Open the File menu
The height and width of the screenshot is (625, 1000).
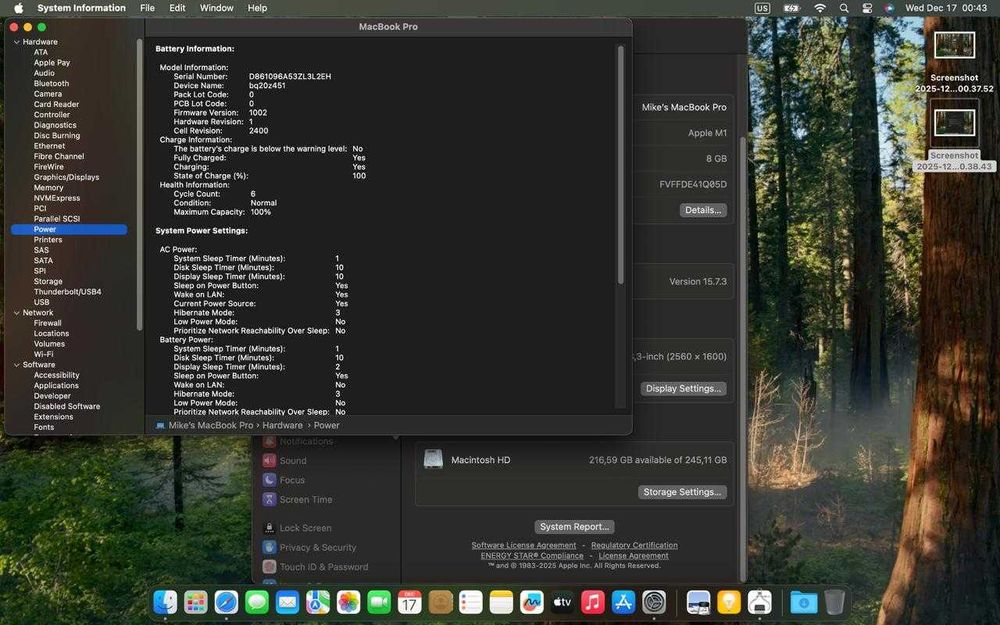pyautogui.click(x=147, y=8)
